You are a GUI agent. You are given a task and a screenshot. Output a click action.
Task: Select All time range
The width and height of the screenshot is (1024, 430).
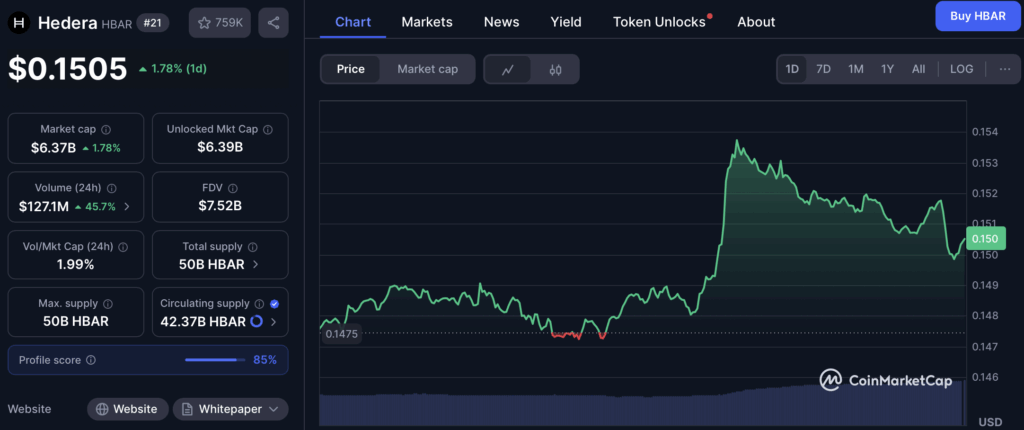pyautogui.click(x=919, y=69)
